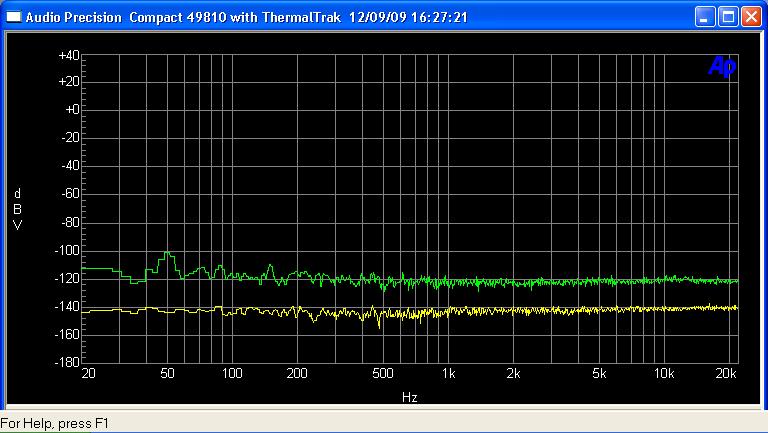This screenshot has height=433, width=768.
Task: Click the title text 'Compact 49810 with ThermalTrak'
Action: (235, 18)
